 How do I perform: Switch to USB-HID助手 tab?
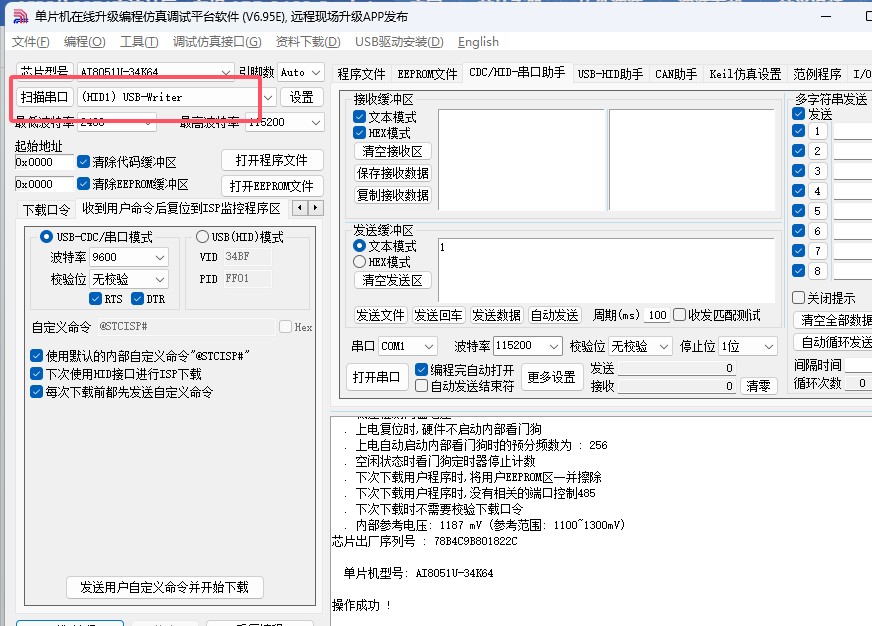(x=610, y=74)
